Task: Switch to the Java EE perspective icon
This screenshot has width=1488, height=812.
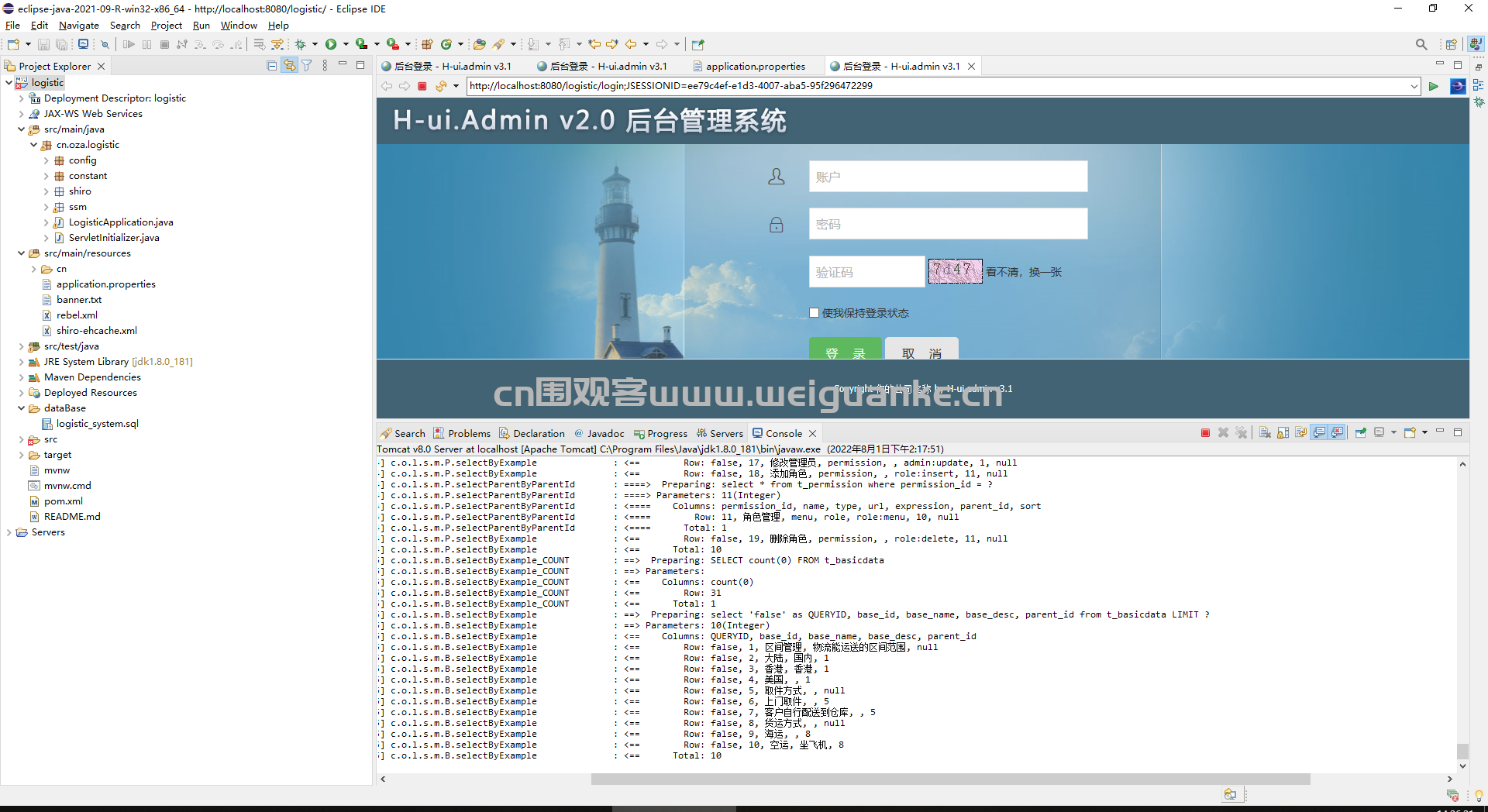Action: (x=1476, y=44)
